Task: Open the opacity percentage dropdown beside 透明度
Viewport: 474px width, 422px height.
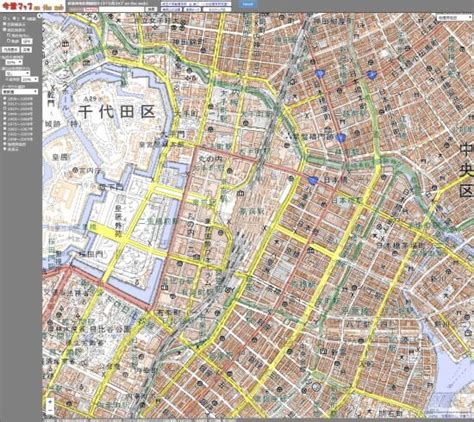Action: pos(30,79)
